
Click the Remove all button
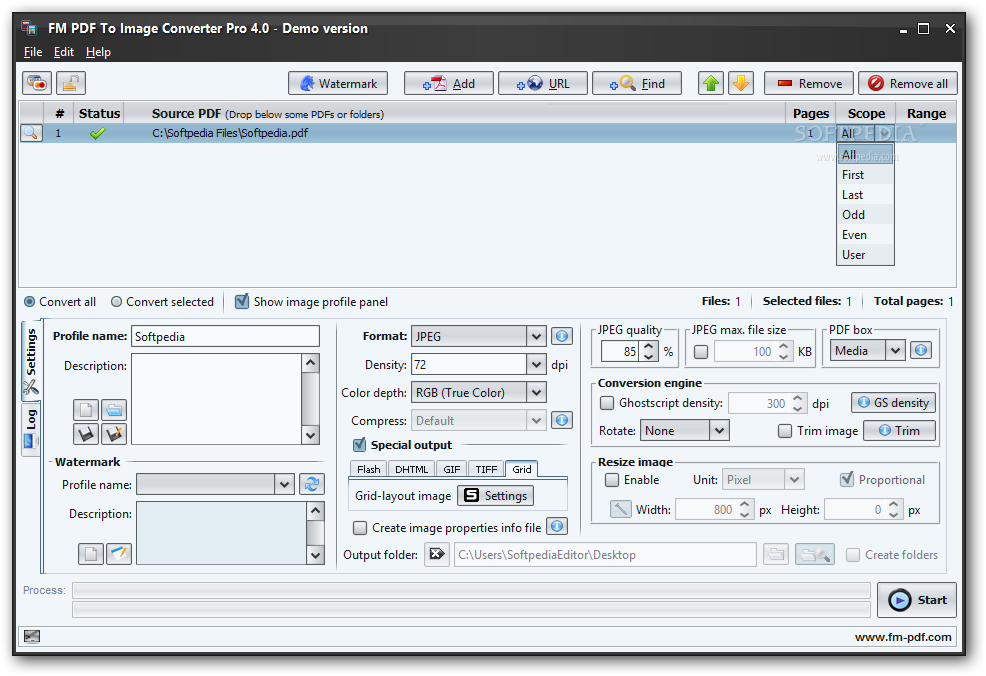click(x=907, y=83)
